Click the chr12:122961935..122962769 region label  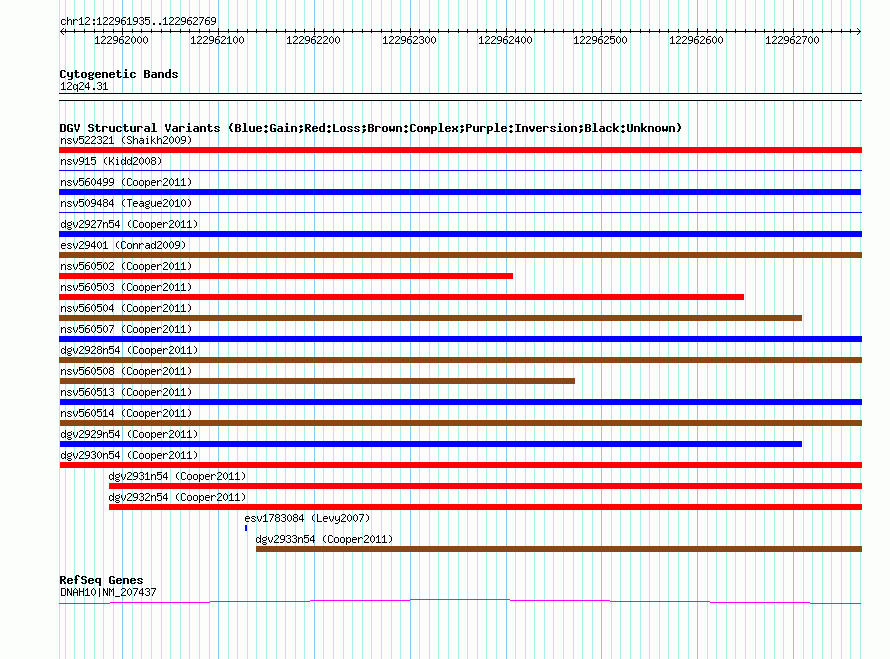(138, 21)
